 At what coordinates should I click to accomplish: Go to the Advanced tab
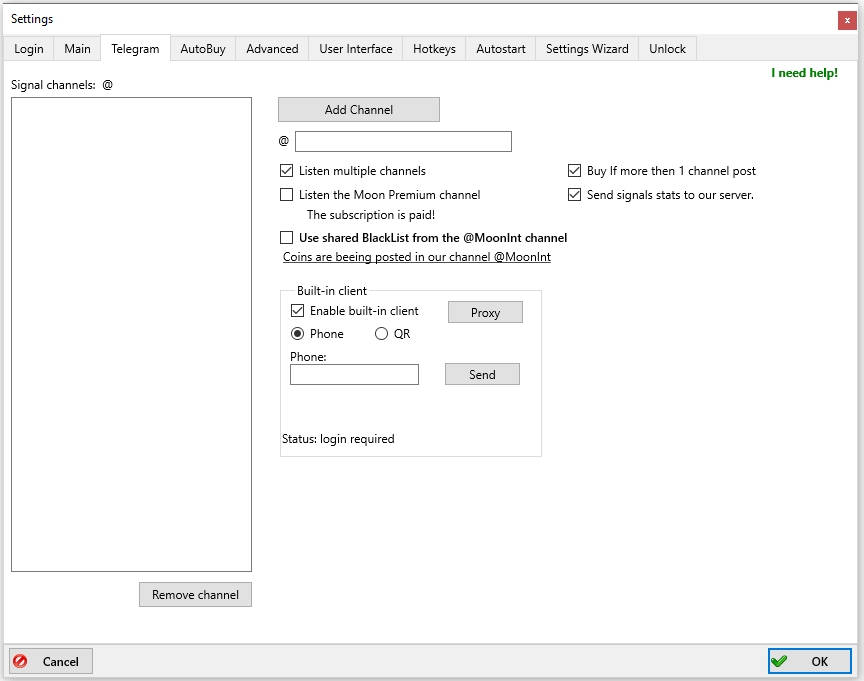coord(272,49)
